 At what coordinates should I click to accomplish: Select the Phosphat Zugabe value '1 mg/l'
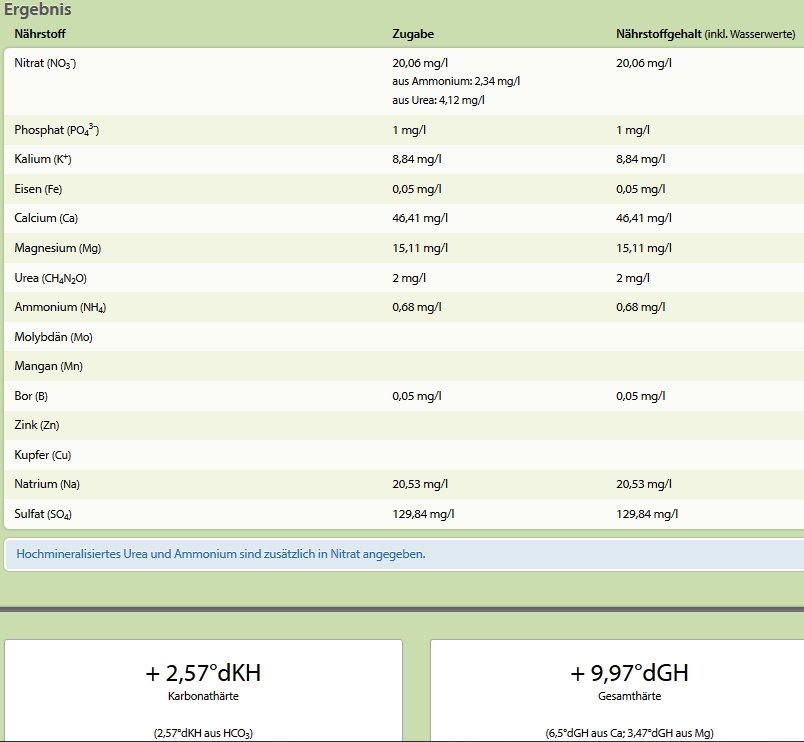pos(409,130)
